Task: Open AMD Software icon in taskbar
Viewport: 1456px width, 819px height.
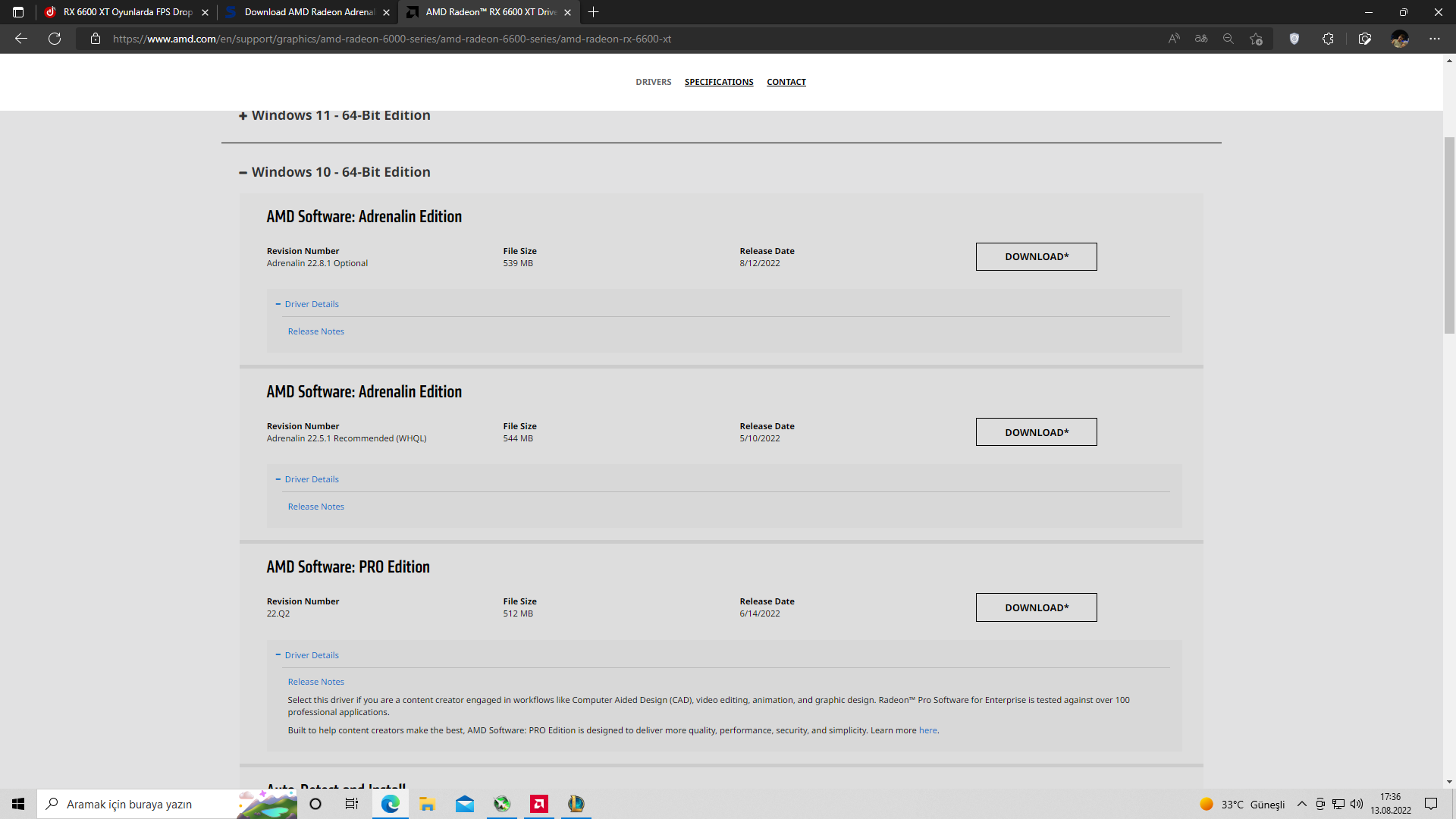Action: tap(539, 804)
